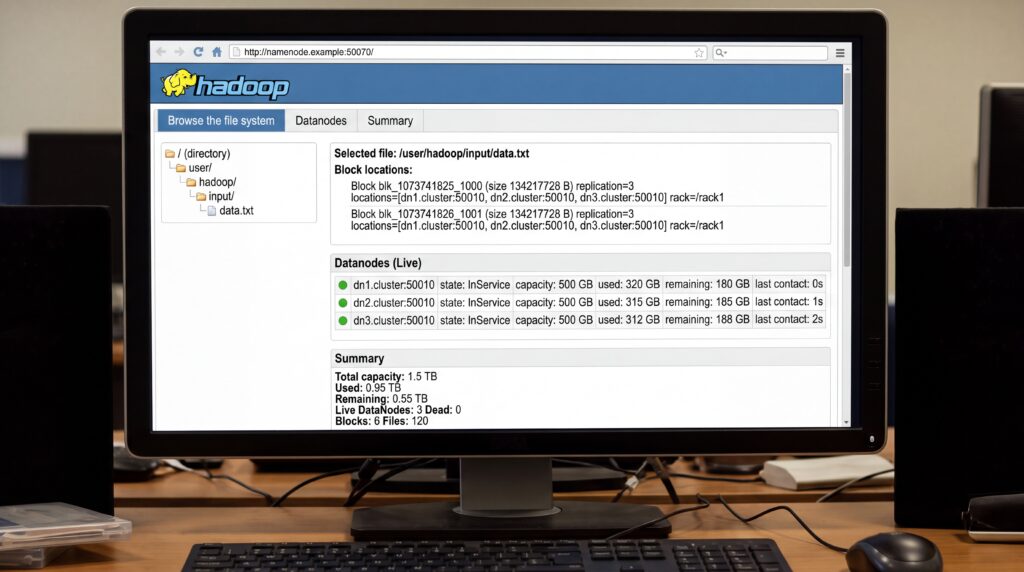The width and height of the screenshot is (1024, 572).
Task: Select data.txt in the tree
Action: click(x=236, y=211)
